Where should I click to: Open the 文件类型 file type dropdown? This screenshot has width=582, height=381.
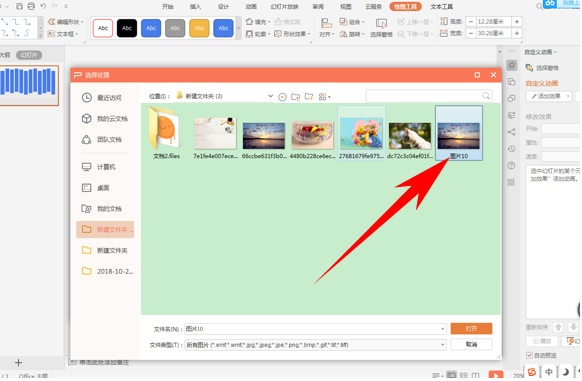[x=315, y=345]
